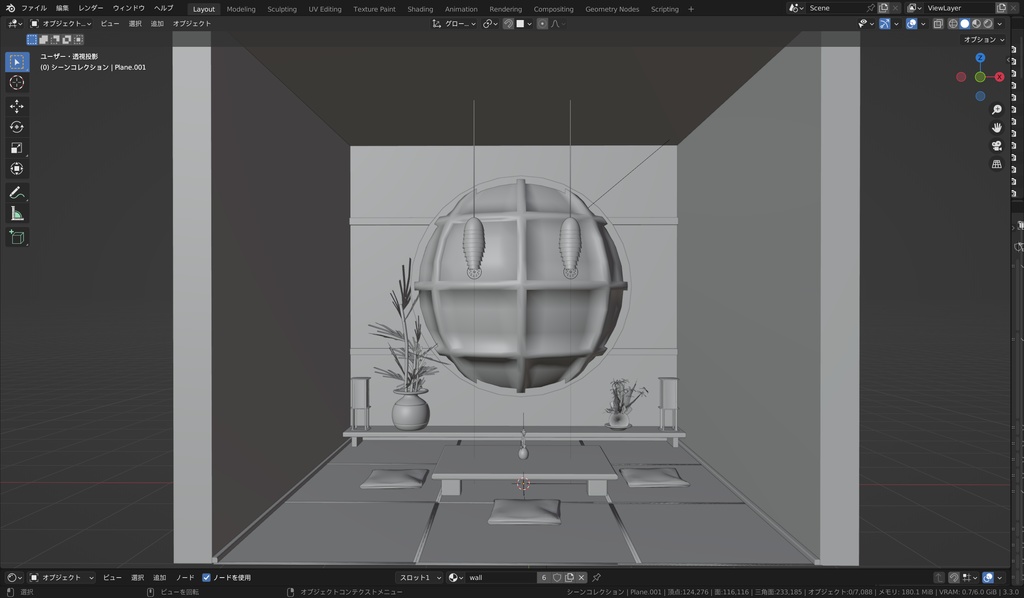The width and height of the screenshot is (1024, 598).
Task: Open the レンダー menu
Action: coord(92,7)
